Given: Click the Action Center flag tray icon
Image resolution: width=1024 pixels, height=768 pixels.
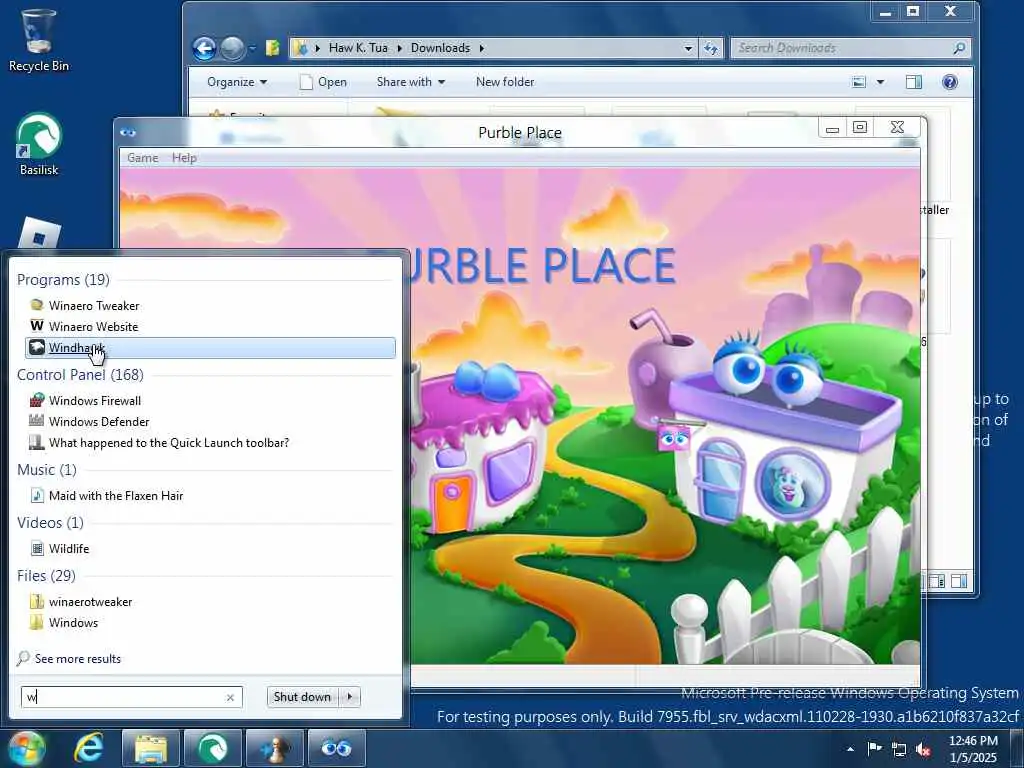Looking at the screenshot, I should tap(874, 748).
